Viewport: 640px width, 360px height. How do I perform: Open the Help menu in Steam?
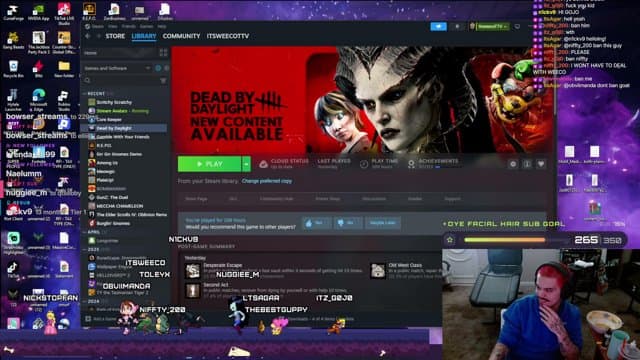[162, 27]
